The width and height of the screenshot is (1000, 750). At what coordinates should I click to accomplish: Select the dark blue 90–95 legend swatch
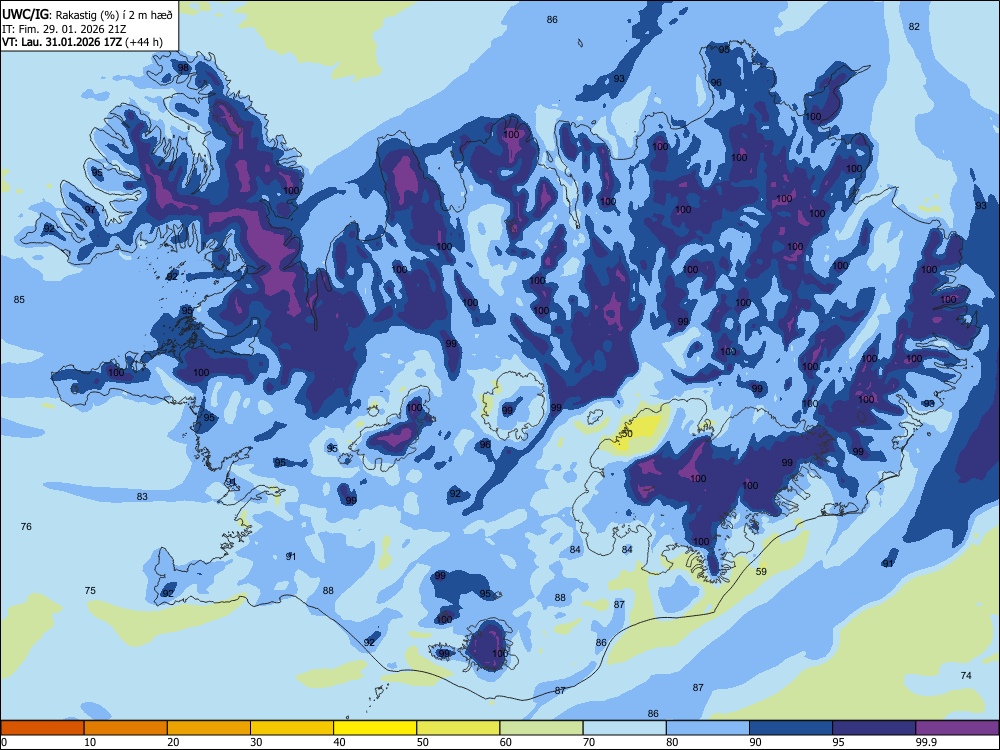tap(791, 728)
